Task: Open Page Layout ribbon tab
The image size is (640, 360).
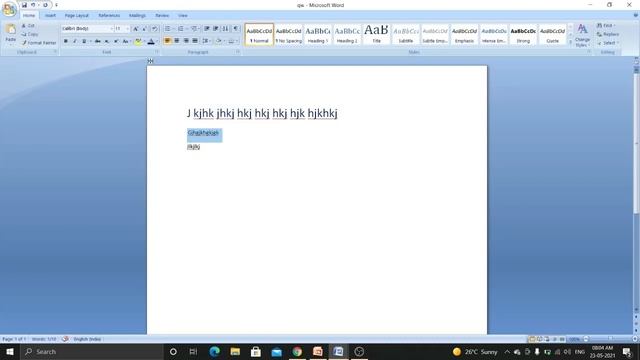Action: pyautogui.click(x=76, y=16)
